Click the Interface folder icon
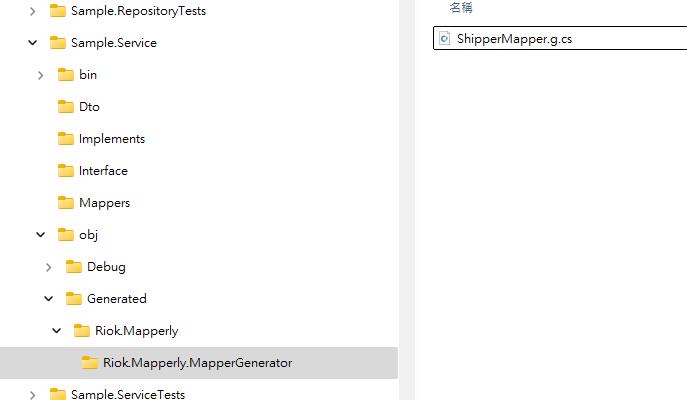Image resolution: width=687 pixels, height=400 pixels. click(x=66, y=171)
